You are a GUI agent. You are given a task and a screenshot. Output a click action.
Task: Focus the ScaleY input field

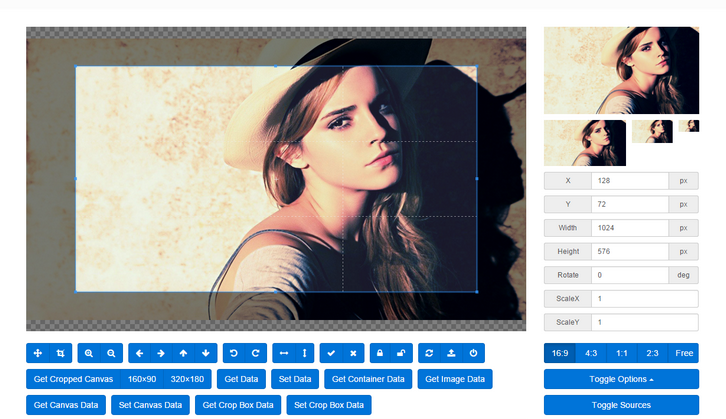pyautogui.click(x=645, y=322)
